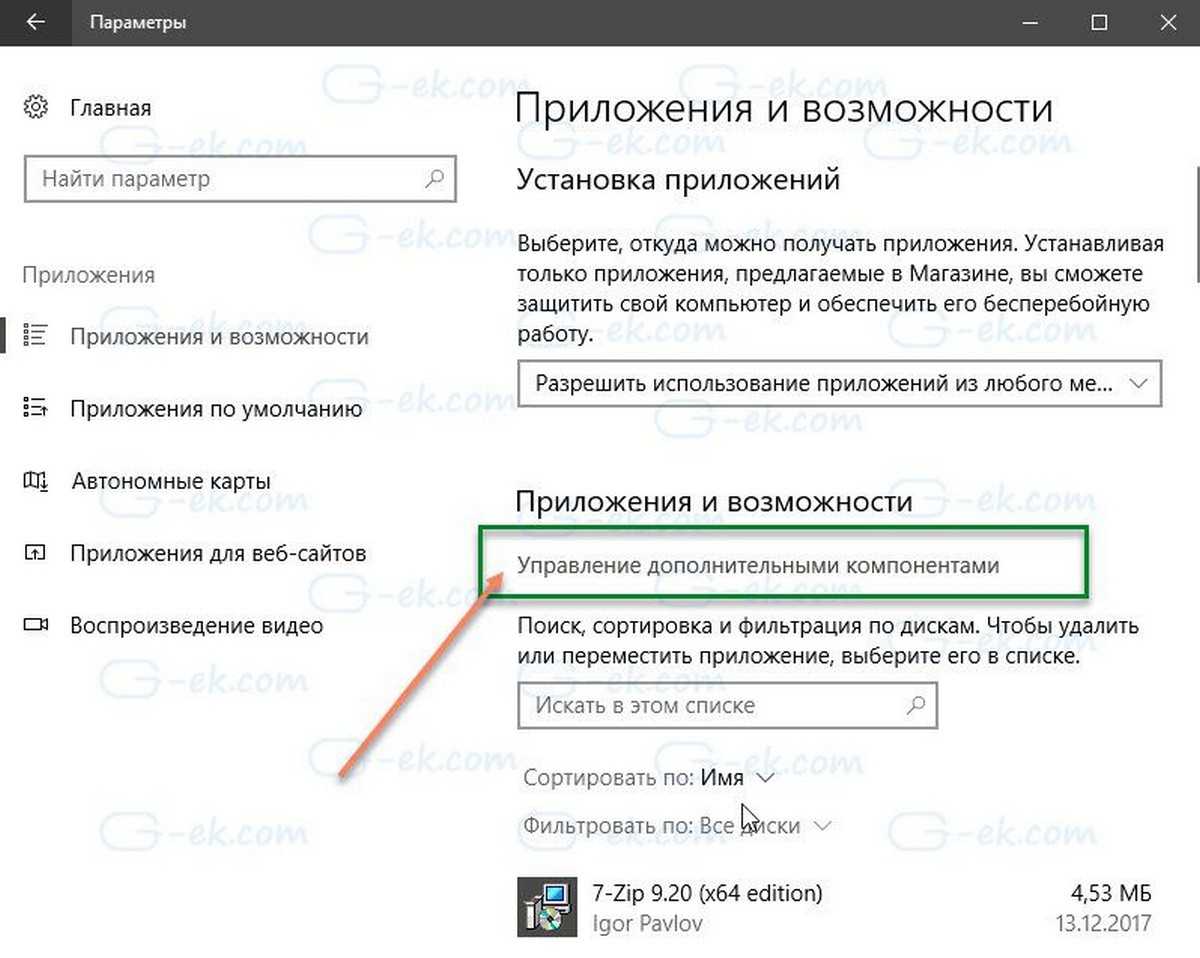The image size is (1200, 958).
Task: Open the Фильтровать по: Все диски dropdown
Action: coord(677,826)
